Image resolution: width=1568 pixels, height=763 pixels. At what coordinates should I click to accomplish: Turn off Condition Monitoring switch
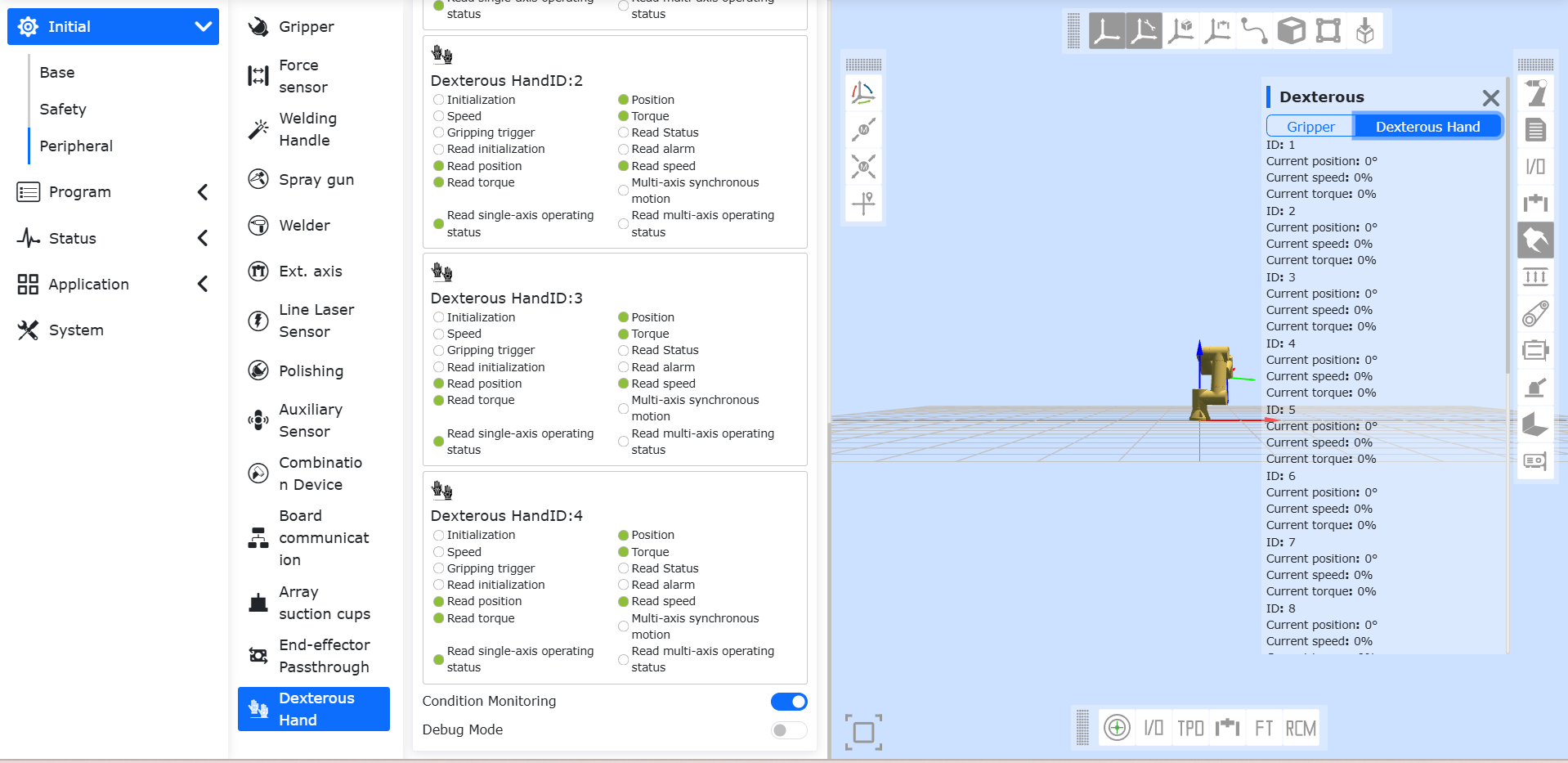click(x=789, y=702)
